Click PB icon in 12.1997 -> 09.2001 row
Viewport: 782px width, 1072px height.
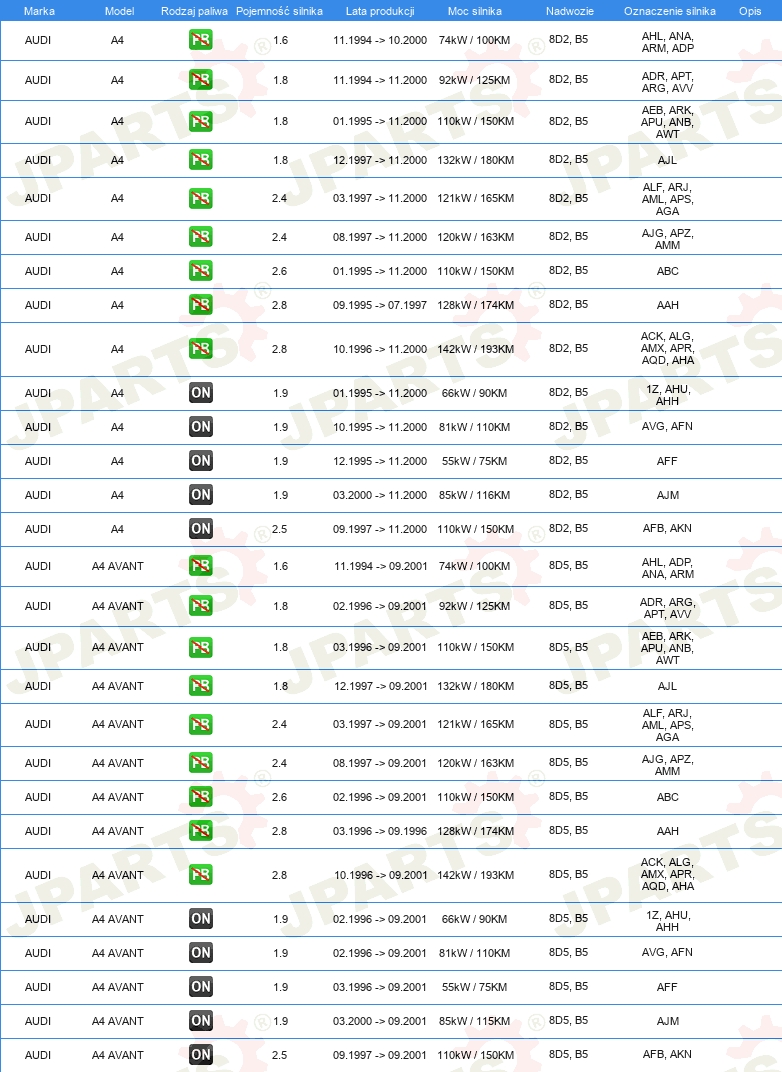[200, 686]
